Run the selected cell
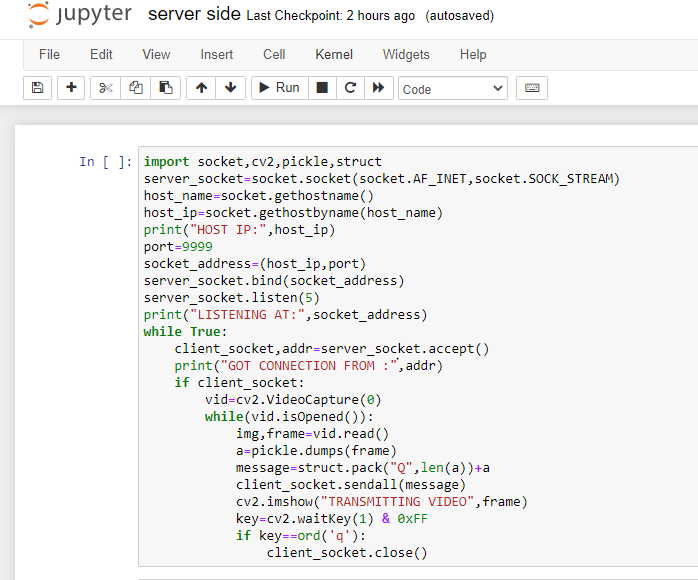 pyautogui.click(x=279, y=88)
